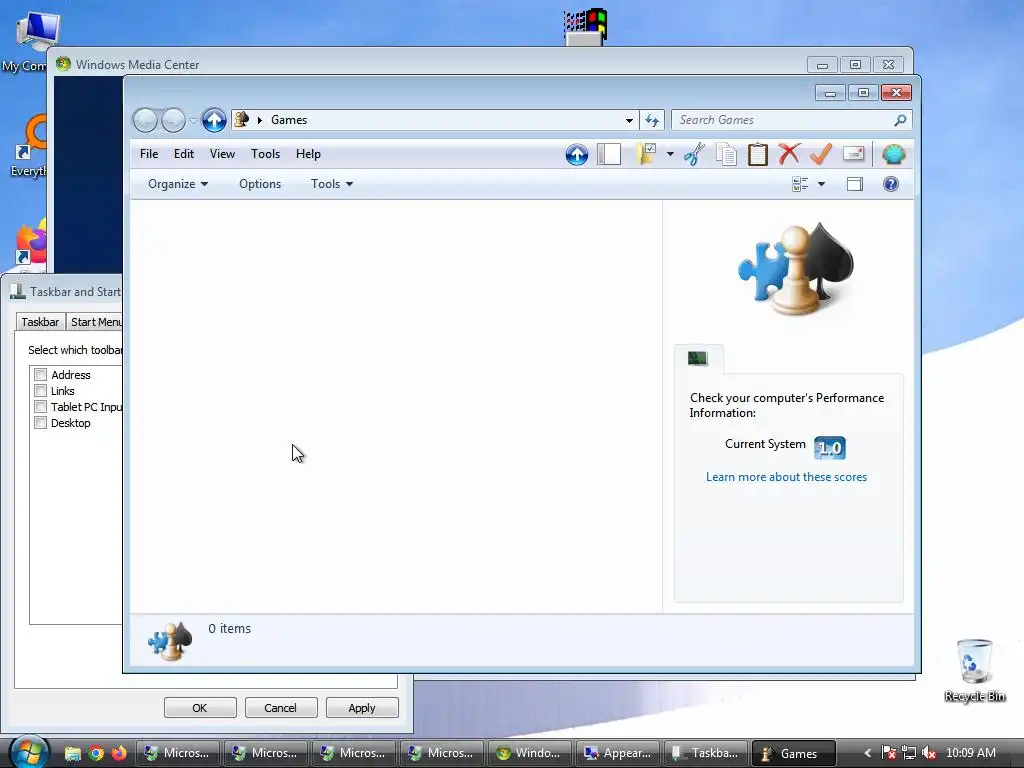The image size is (1024, 768).
Task: Check the Desktop toolbar checkbox
Action: click(x=40, y=423)
